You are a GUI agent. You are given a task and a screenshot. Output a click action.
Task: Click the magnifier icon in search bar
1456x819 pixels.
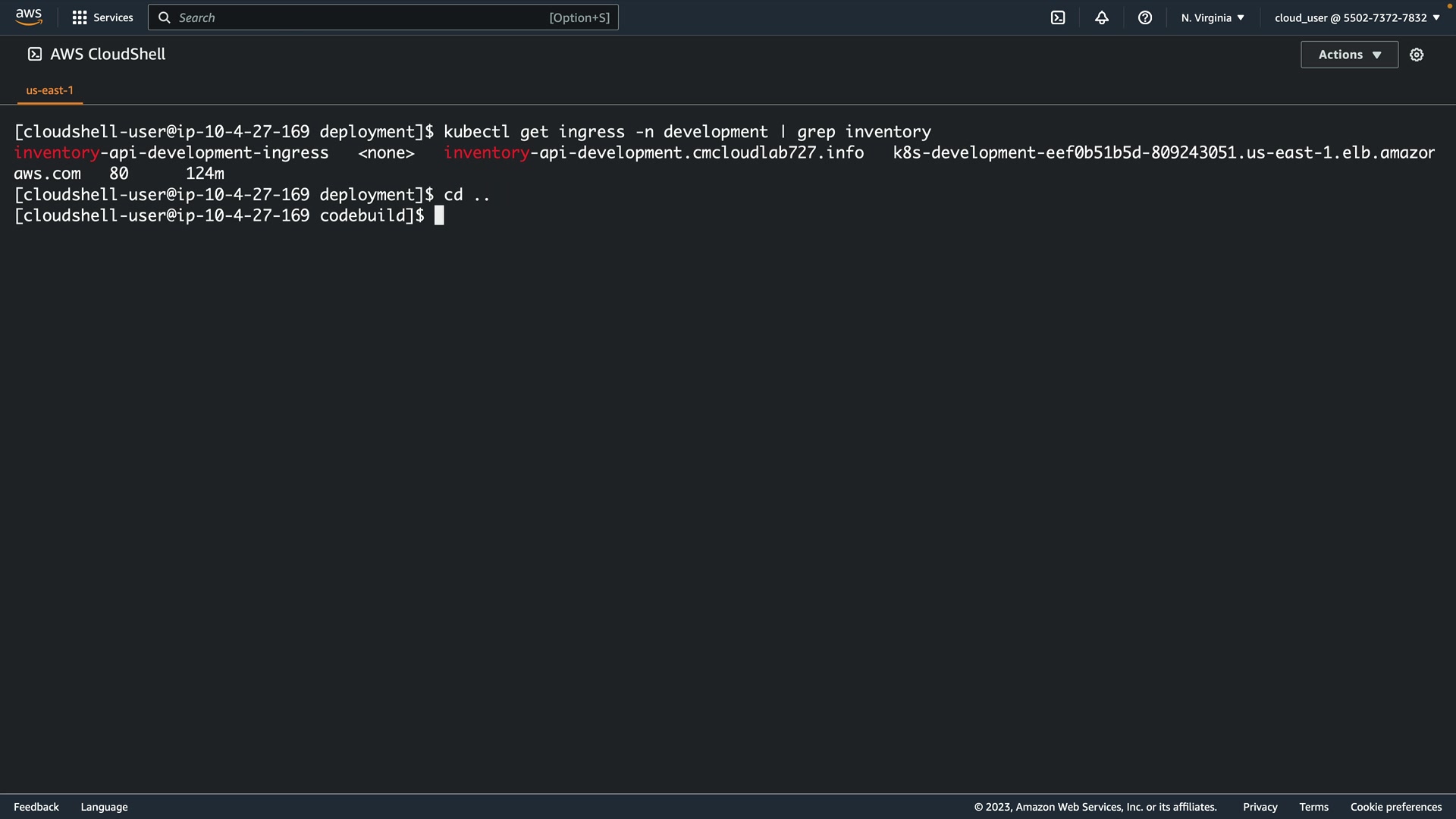click(164, 17)
